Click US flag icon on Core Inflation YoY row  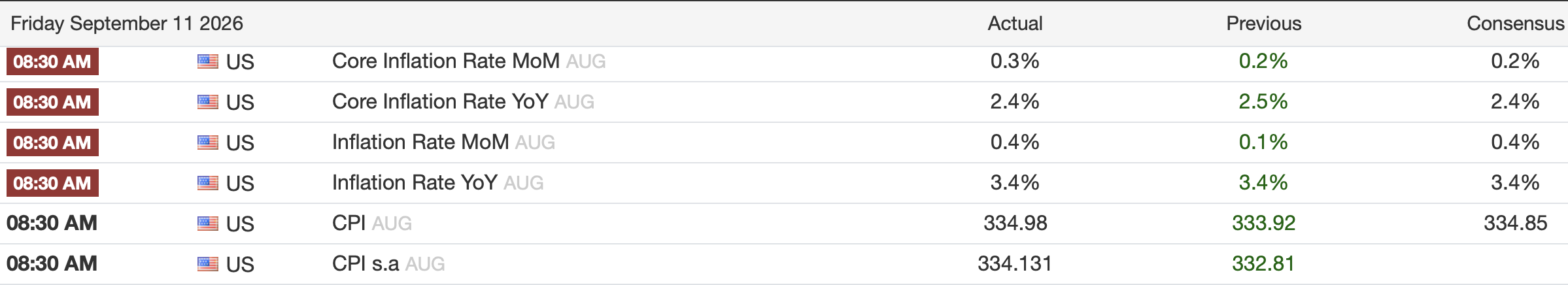(208, 103)
